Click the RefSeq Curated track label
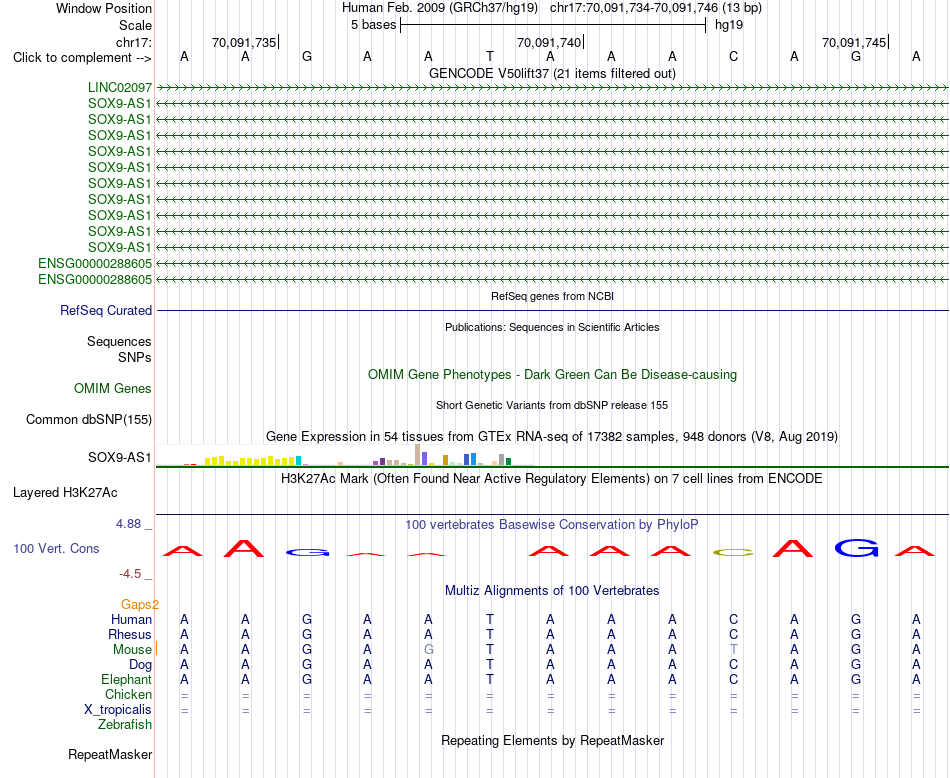This screenshot has height=778, width=950. point(106,310)
